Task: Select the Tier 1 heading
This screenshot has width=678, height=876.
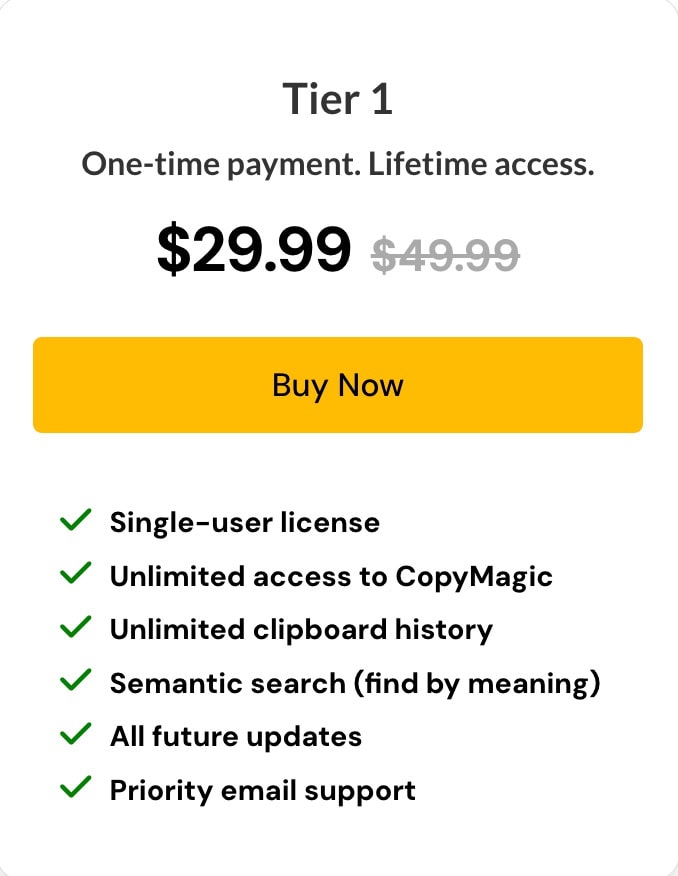Action: click(x=338, y=100)
